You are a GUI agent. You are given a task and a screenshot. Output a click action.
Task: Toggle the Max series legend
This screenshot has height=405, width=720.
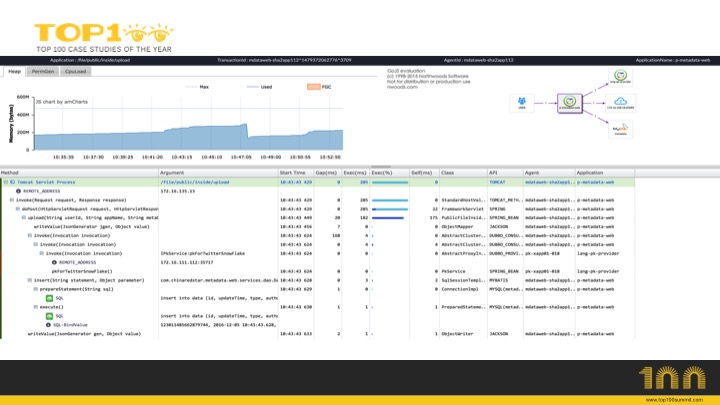[x=197, y=87]
